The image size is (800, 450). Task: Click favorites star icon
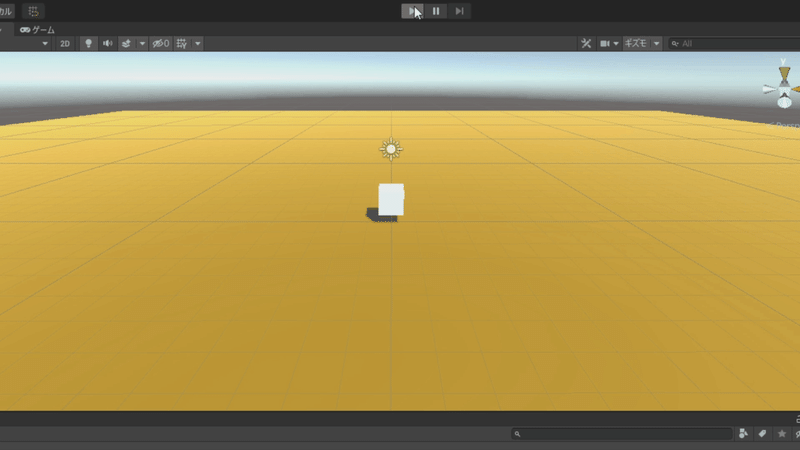click(x=782, y=434)
